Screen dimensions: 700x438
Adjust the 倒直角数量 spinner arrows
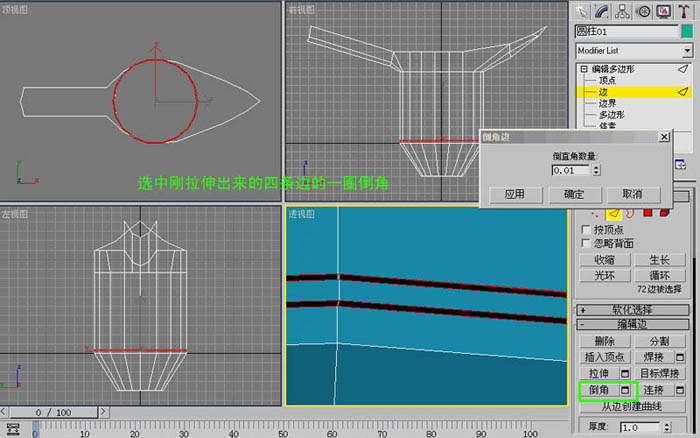[596, 170]
